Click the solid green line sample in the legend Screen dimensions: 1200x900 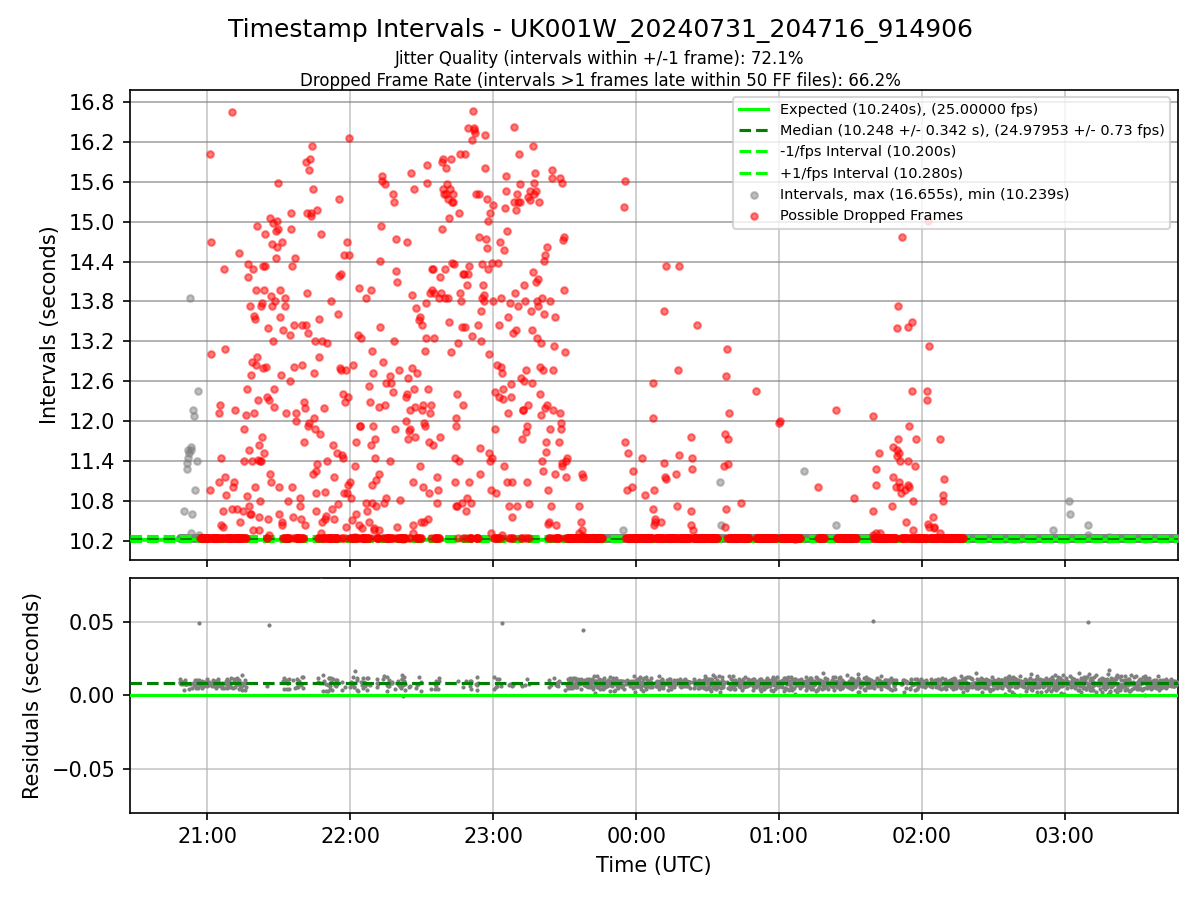pyautogui.click(x=755, y=109)
